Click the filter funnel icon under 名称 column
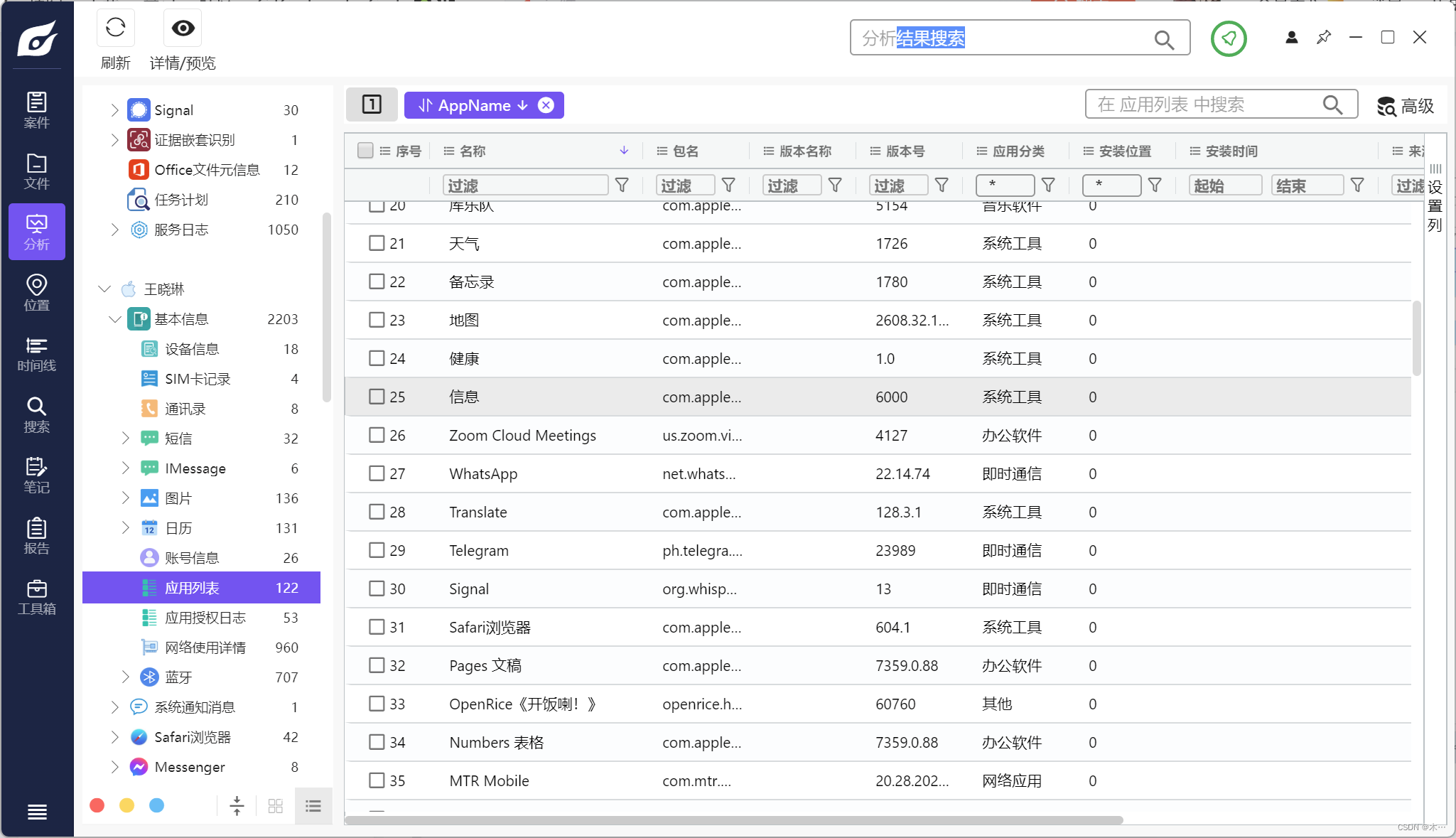The image size is (1456, 838). (622, 186)
